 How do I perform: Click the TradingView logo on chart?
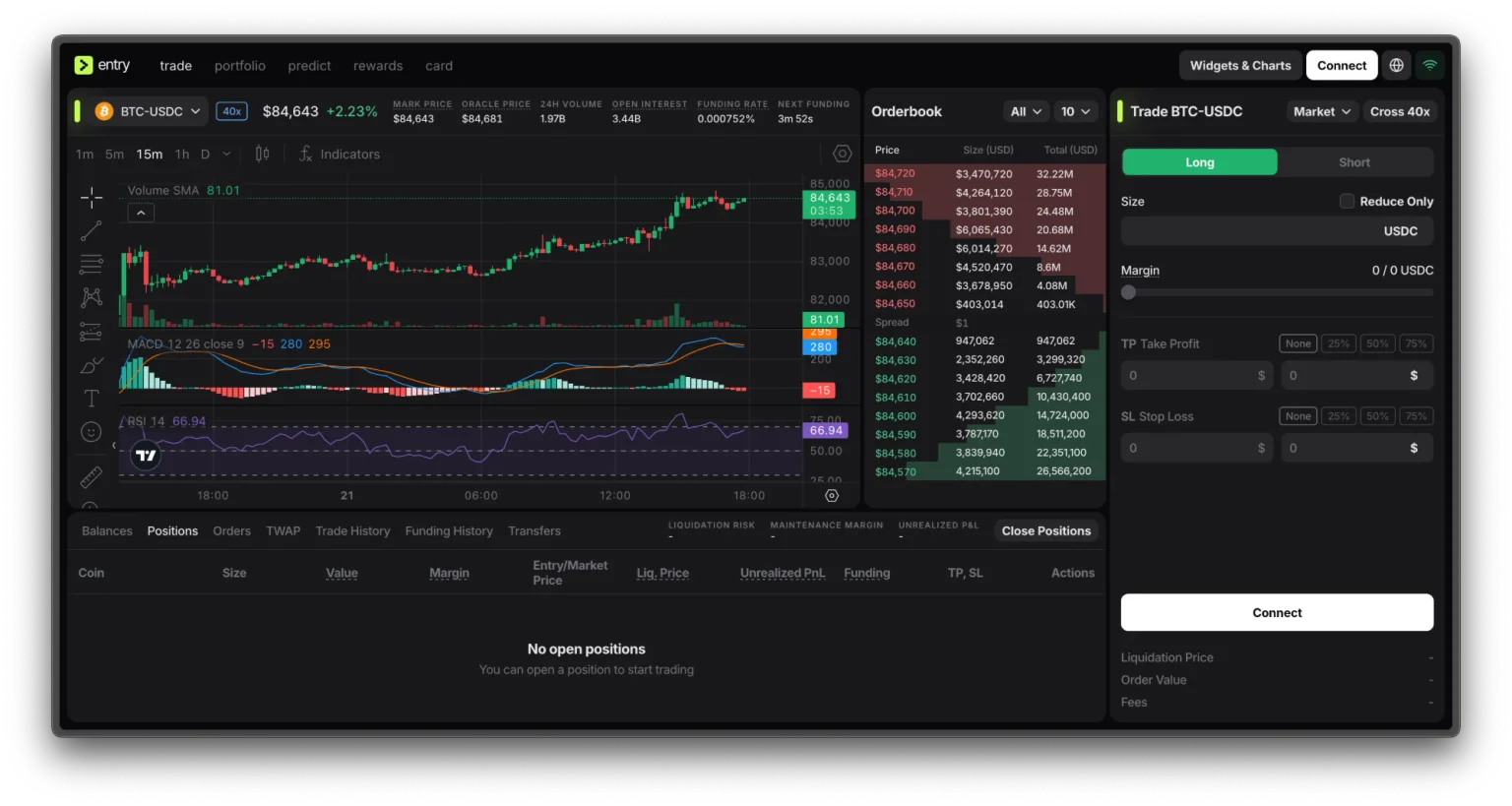click(146, 456)
